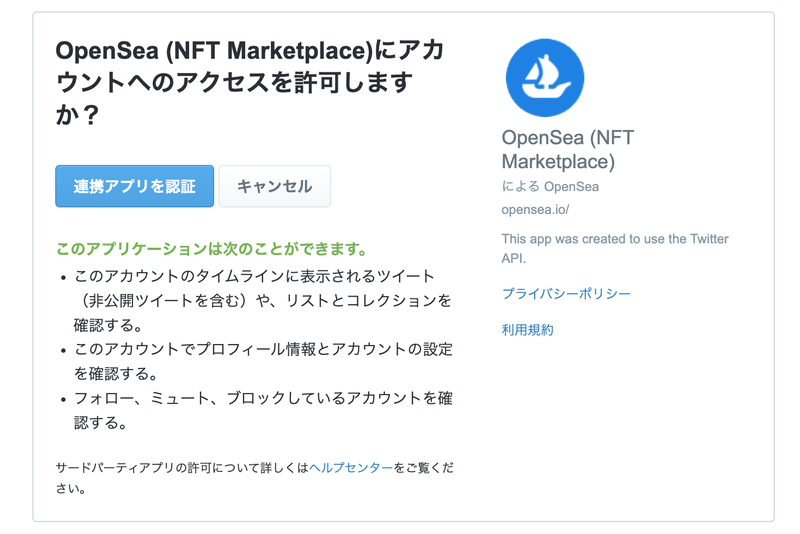Click the による OpenSea developer text
Image resolution: width=800 pixels, height=534 pixels.
(550, 187)
